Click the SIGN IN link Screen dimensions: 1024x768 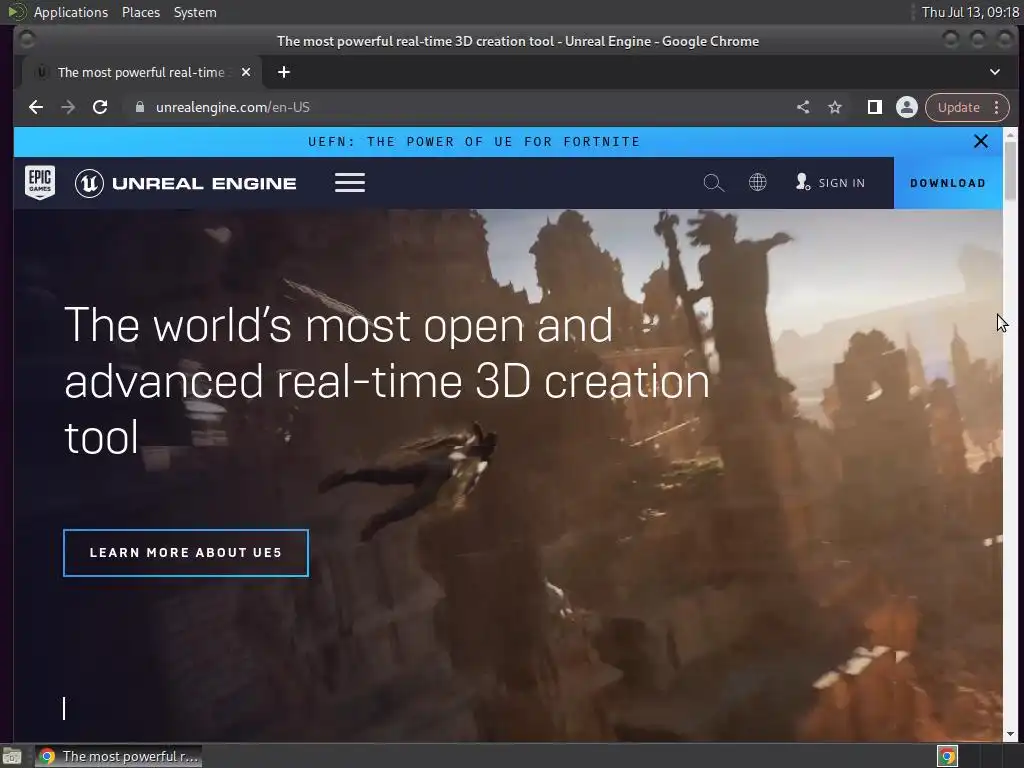[831, 183]
